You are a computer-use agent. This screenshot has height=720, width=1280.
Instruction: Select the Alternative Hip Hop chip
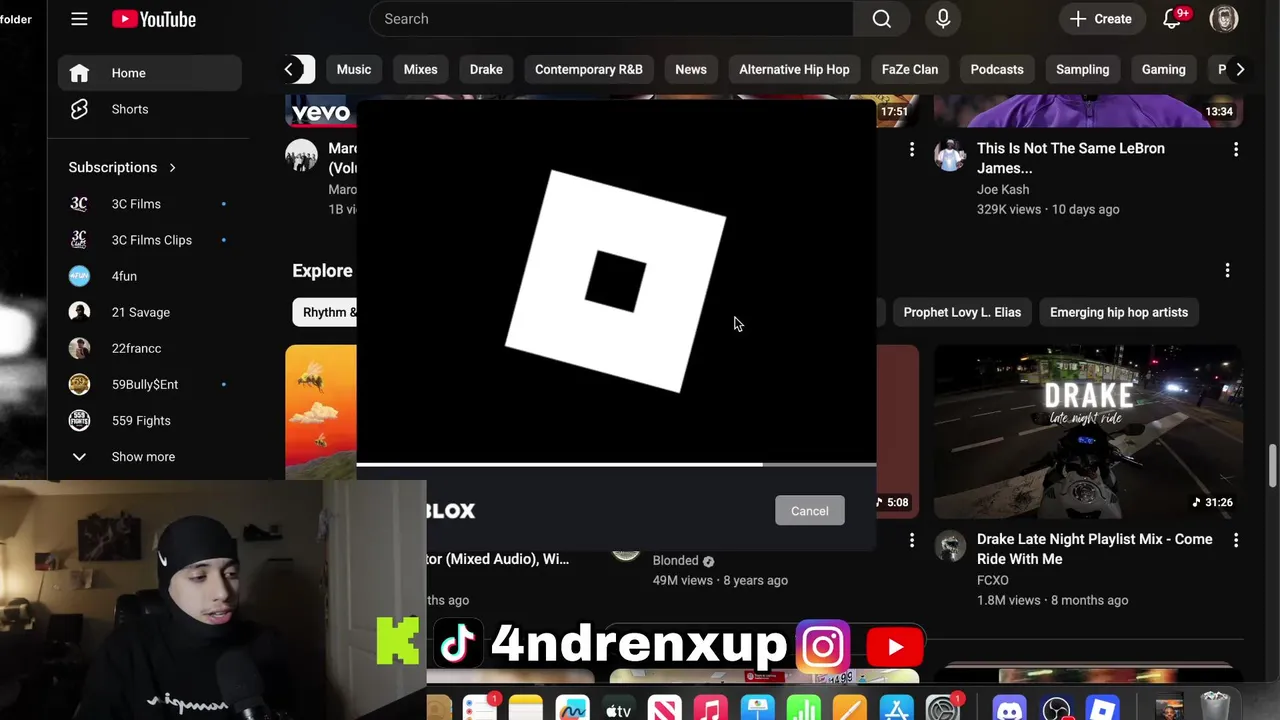coord(794,69)
